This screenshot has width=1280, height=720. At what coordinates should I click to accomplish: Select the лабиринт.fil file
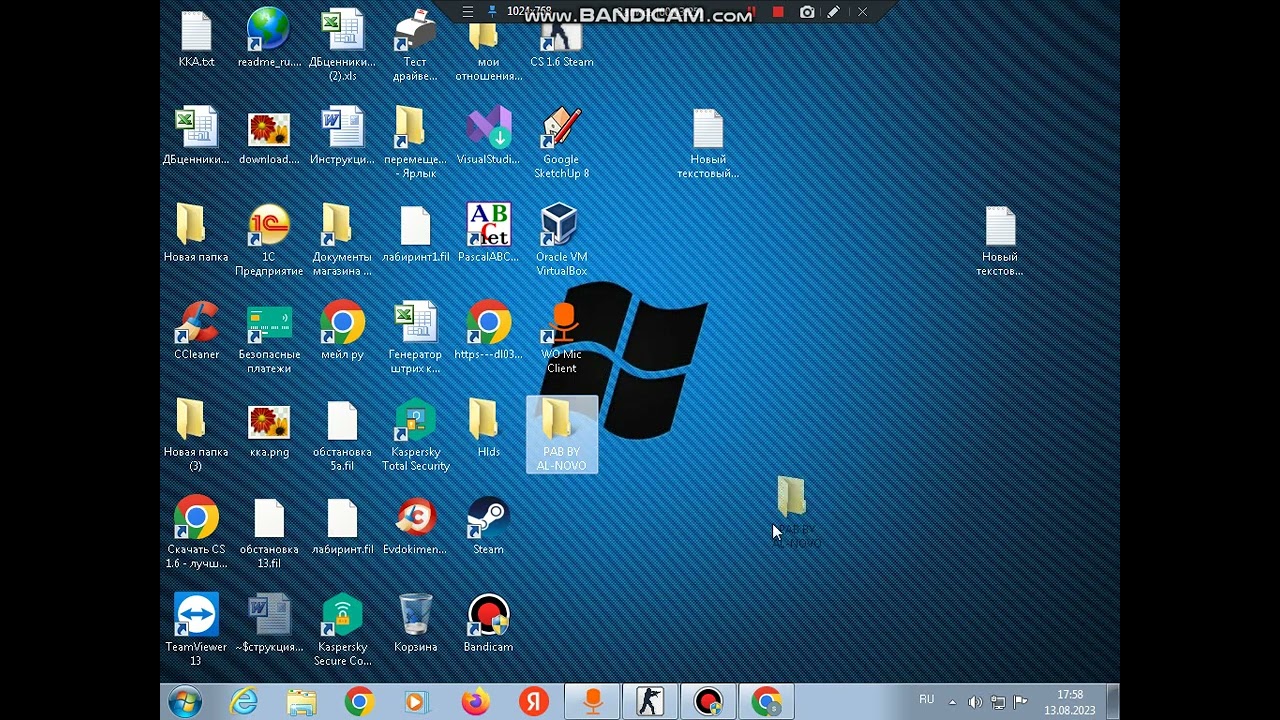342,527
